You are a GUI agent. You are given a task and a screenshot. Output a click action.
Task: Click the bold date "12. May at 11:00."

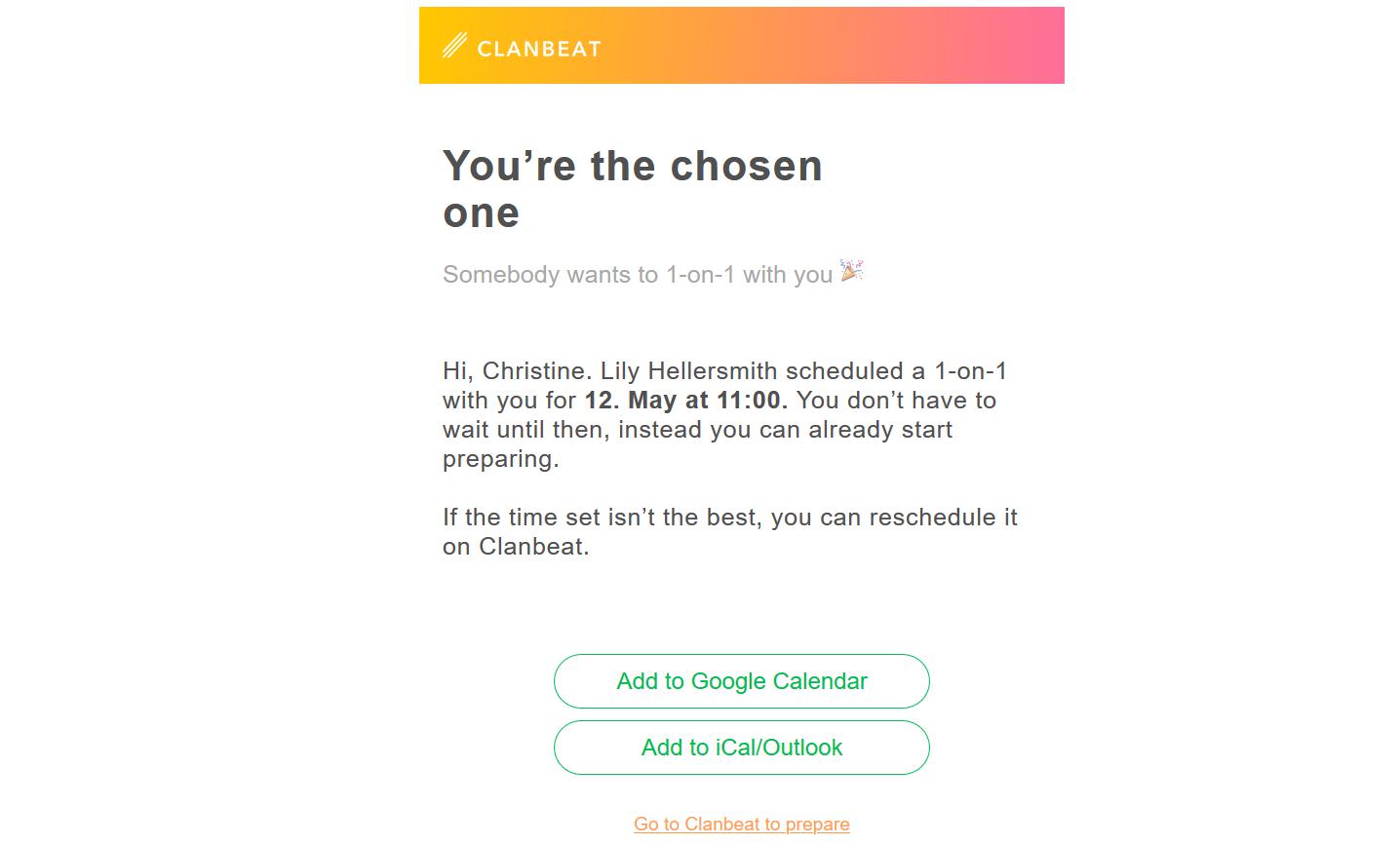coord(686,401)
